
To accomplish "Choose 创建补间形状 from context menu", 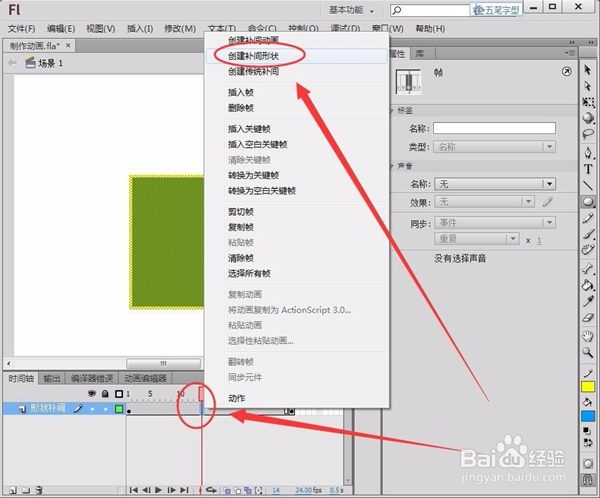I will click(296, 56).
